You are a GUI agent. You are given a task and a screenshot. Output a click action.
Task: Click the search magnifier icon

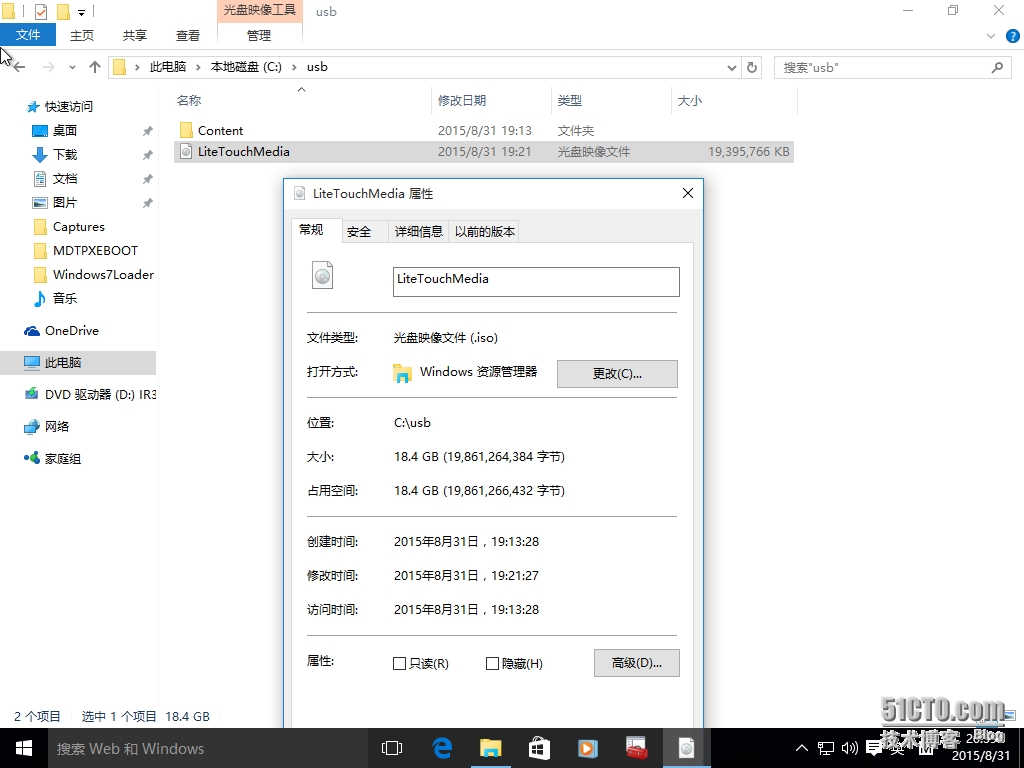click(997, 67)
